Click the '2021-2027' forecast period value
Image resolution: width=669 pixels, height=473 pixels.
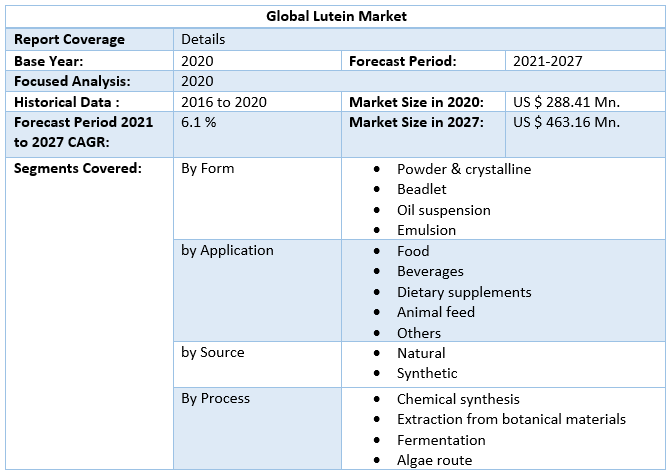pyautogui.click(x=547, y=61)
